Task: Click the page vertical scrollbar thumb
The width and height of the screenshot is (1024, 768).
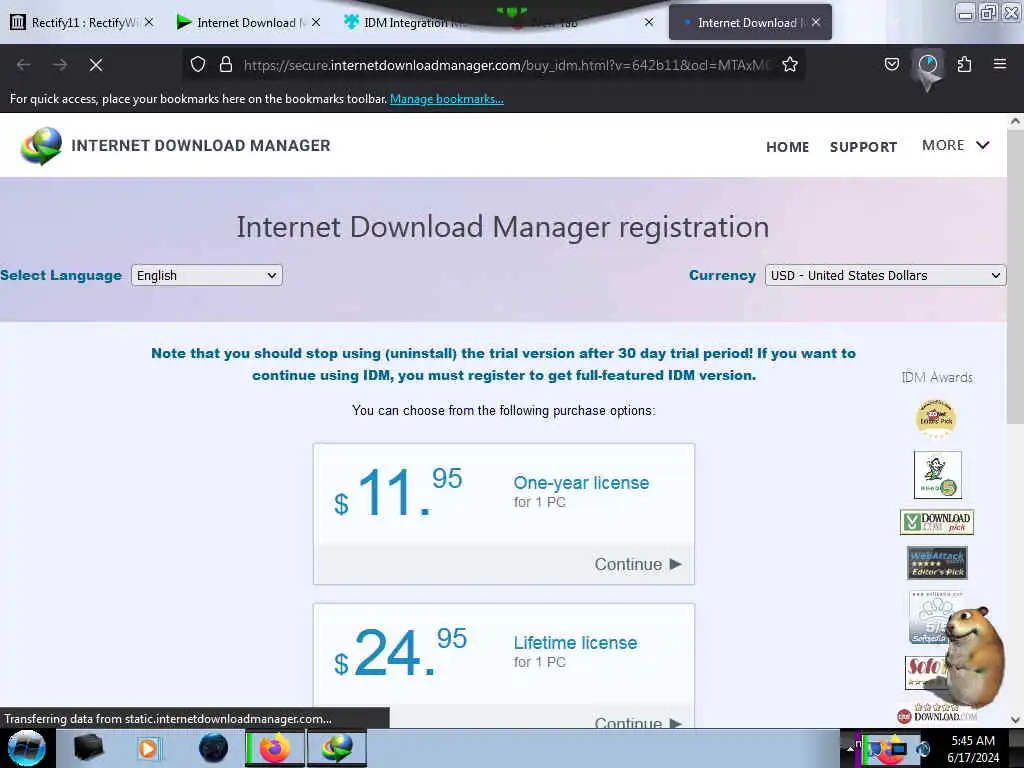Action: [x=1015, y=277]
